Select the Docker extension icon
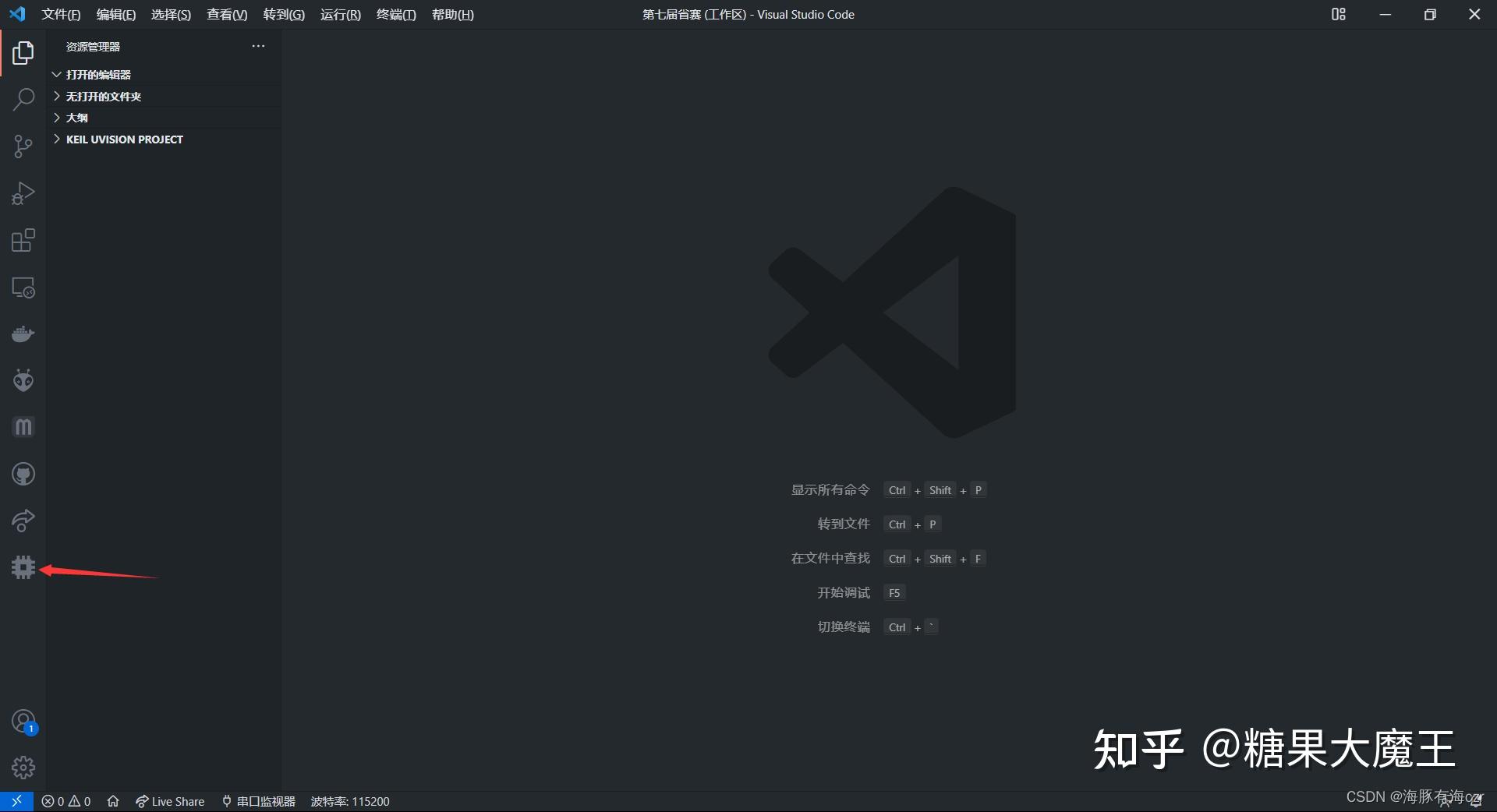The image size is (1497, 812). pos(23,334)
